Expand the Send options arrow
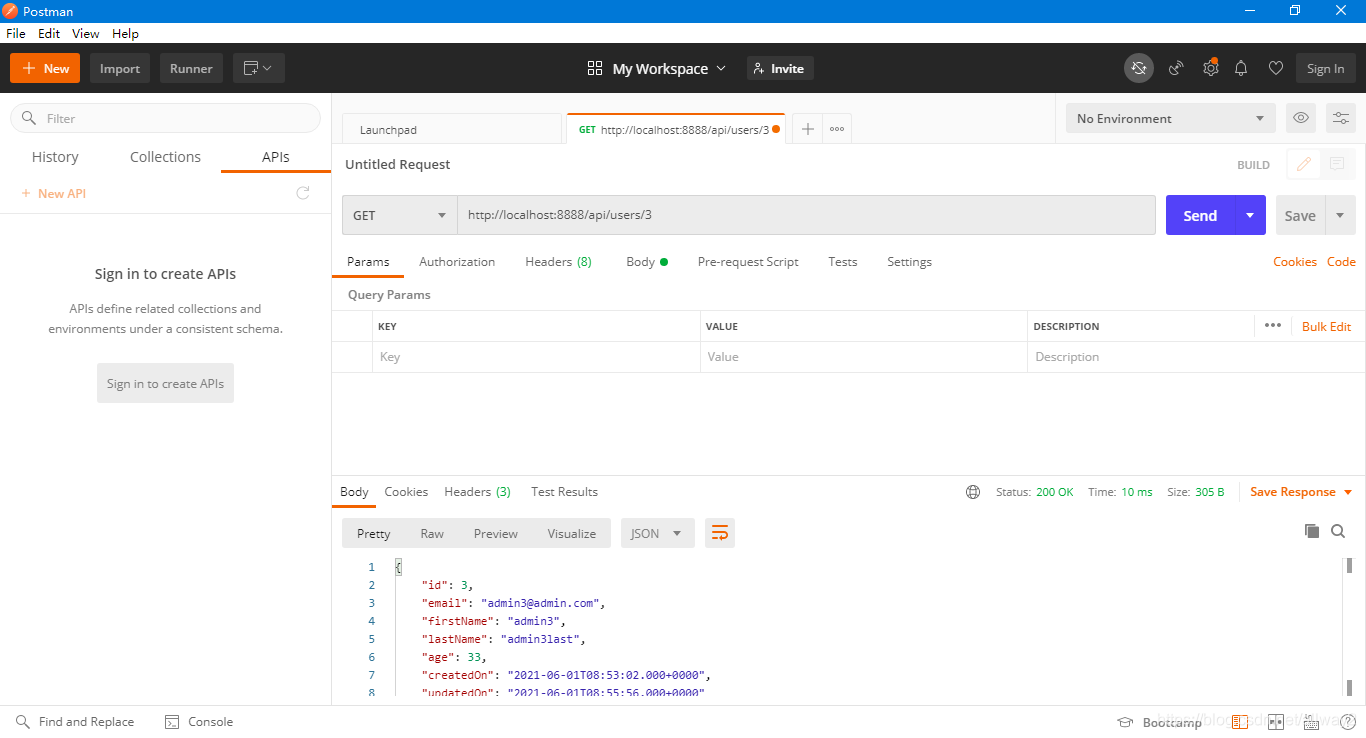The width and height of the screenshot is (1366, 738). pyautogui.click(x=1250, y=215)
